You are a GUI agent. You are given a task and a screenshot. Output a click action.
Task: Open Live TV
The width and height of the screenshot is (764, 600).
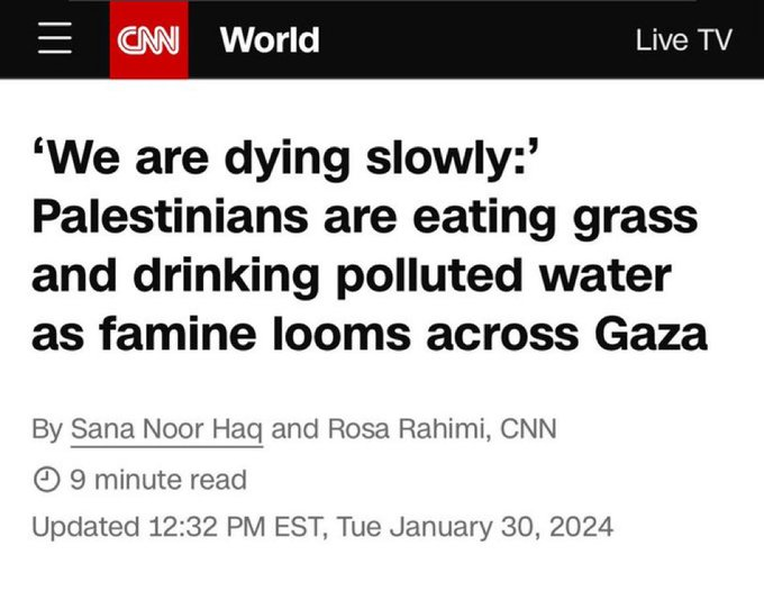click(683, 39)
